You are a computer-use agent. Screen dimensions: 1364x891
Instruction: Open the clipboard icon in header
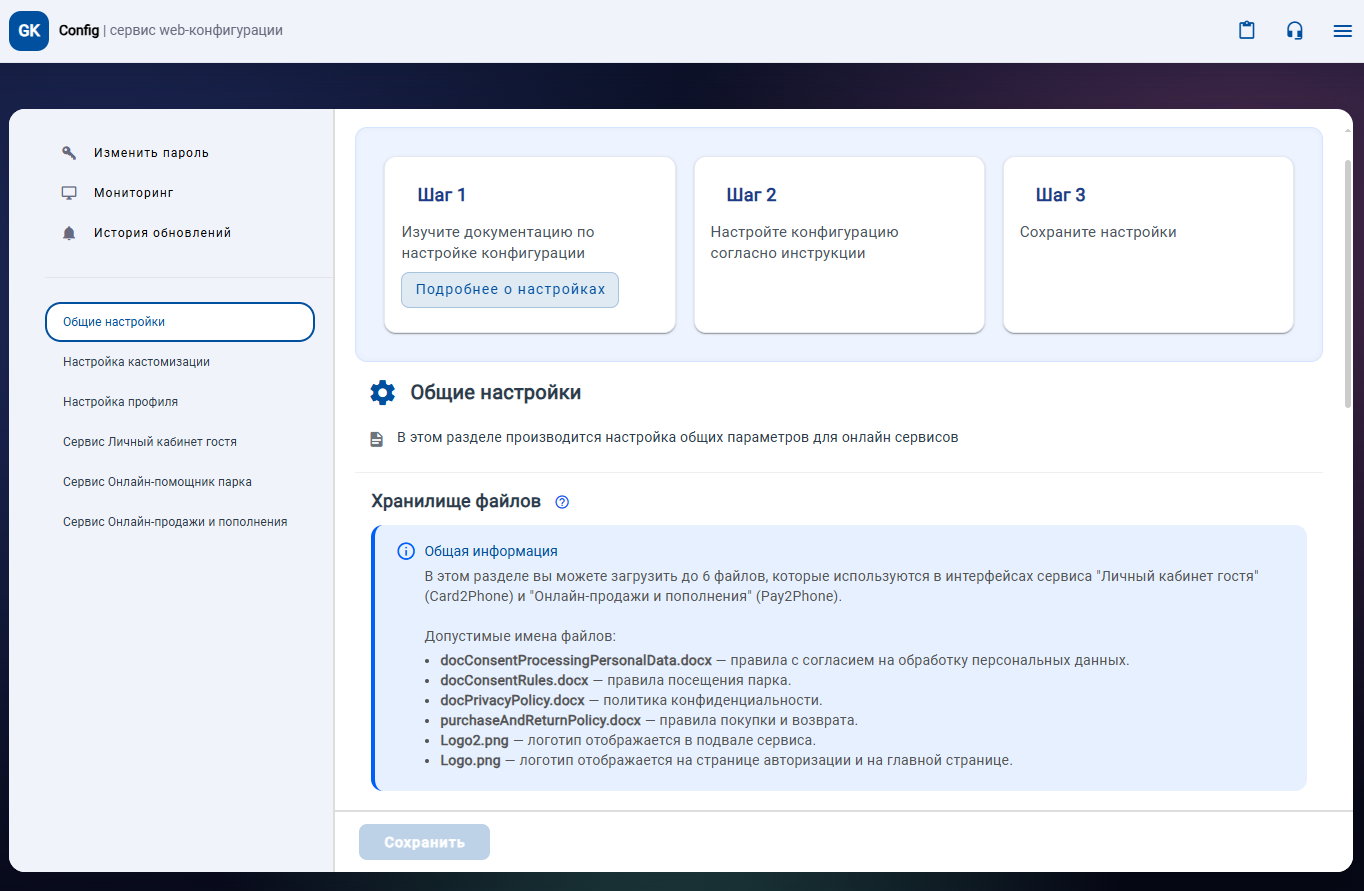[1246, 31]
